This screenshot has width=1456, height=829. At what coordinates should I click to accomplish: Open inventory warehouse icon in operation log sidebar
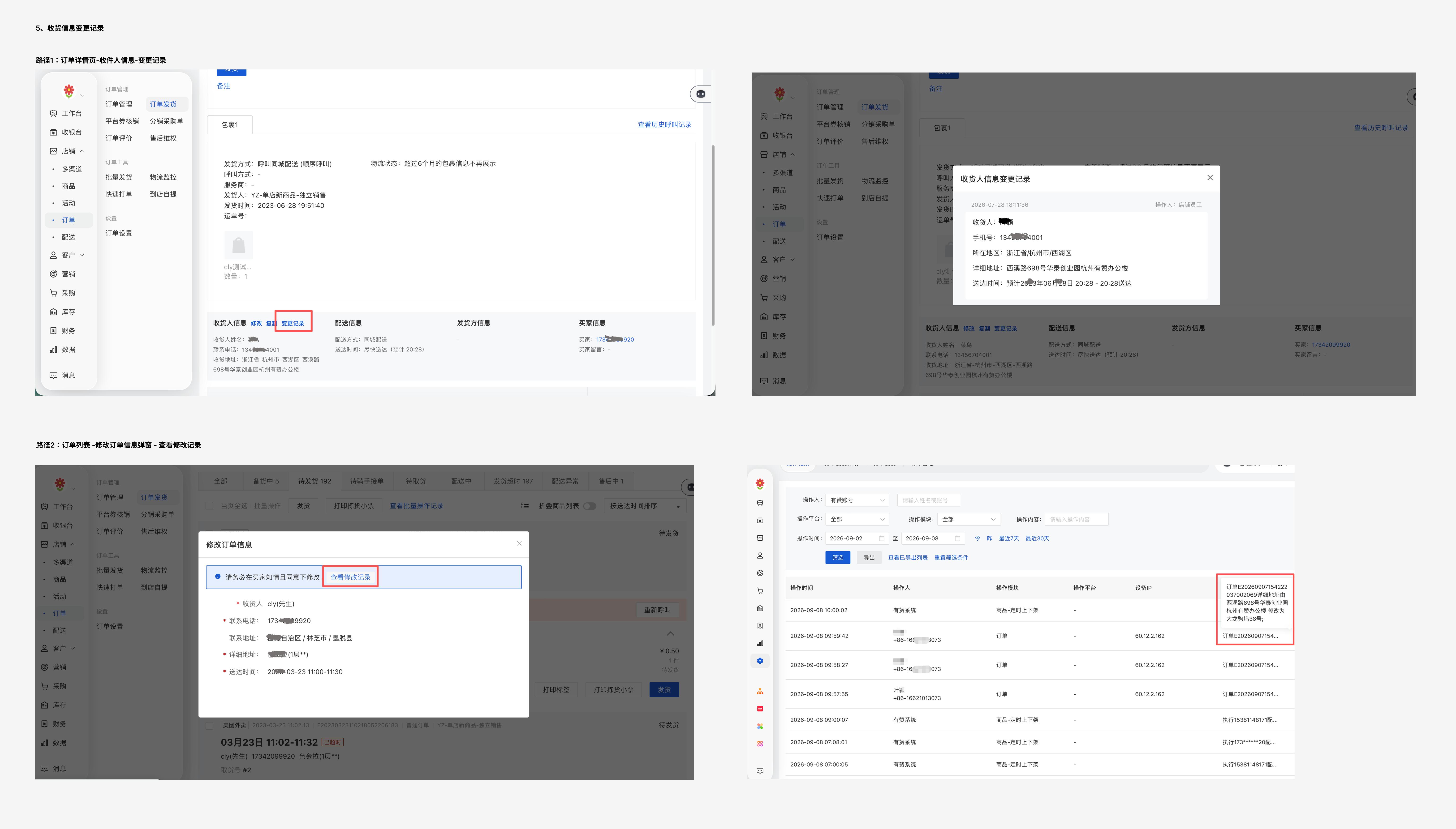(760, 608)
